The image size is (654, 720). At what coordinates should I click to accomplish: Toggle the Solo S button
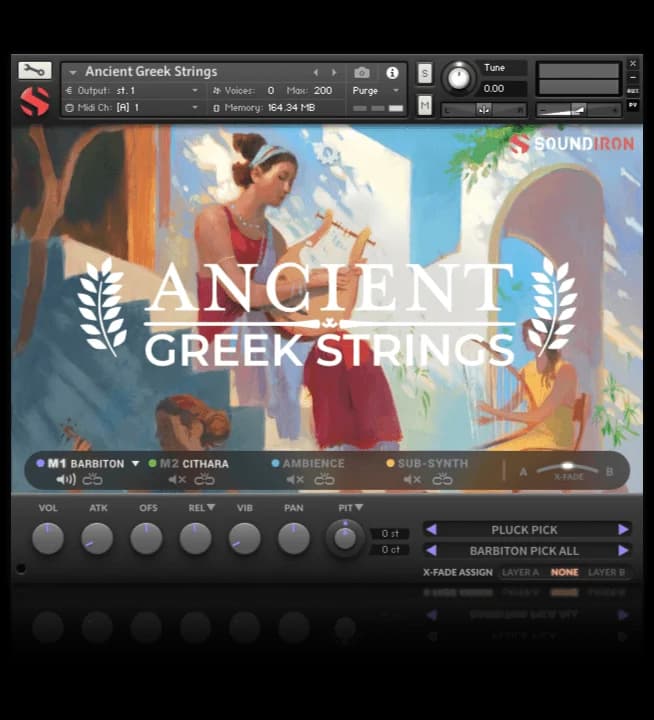click(x=425, y=73)
